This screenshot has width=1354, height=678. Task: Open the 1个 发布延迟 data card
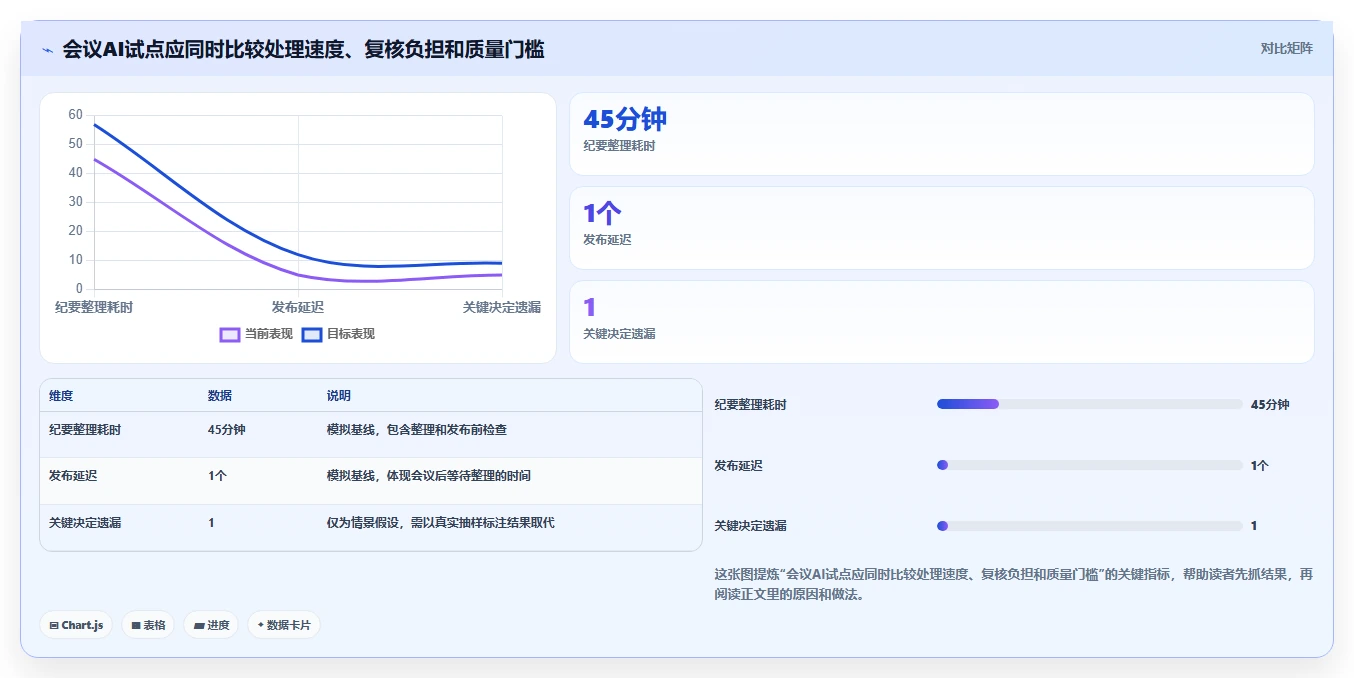(x=941, y=228)
